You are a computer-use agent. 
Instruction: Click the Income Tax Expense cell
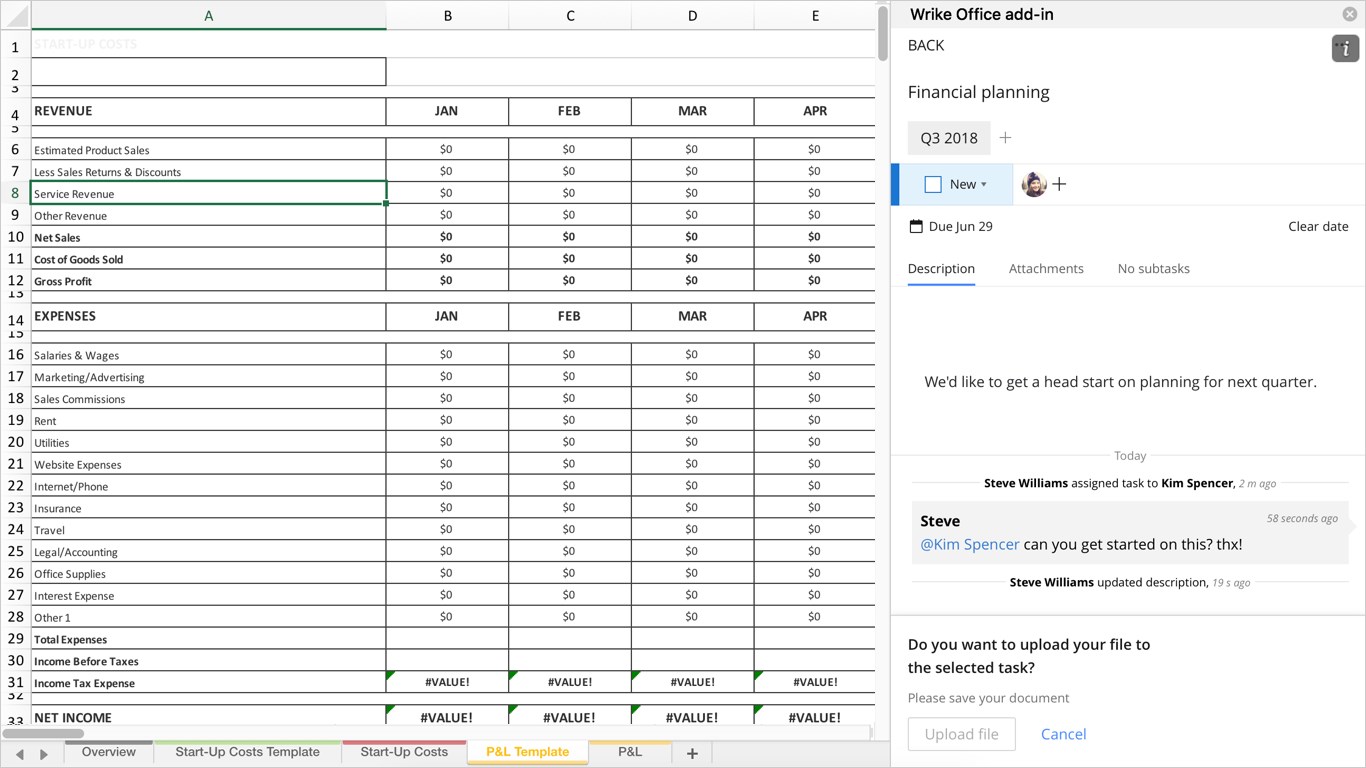point(208,682)
